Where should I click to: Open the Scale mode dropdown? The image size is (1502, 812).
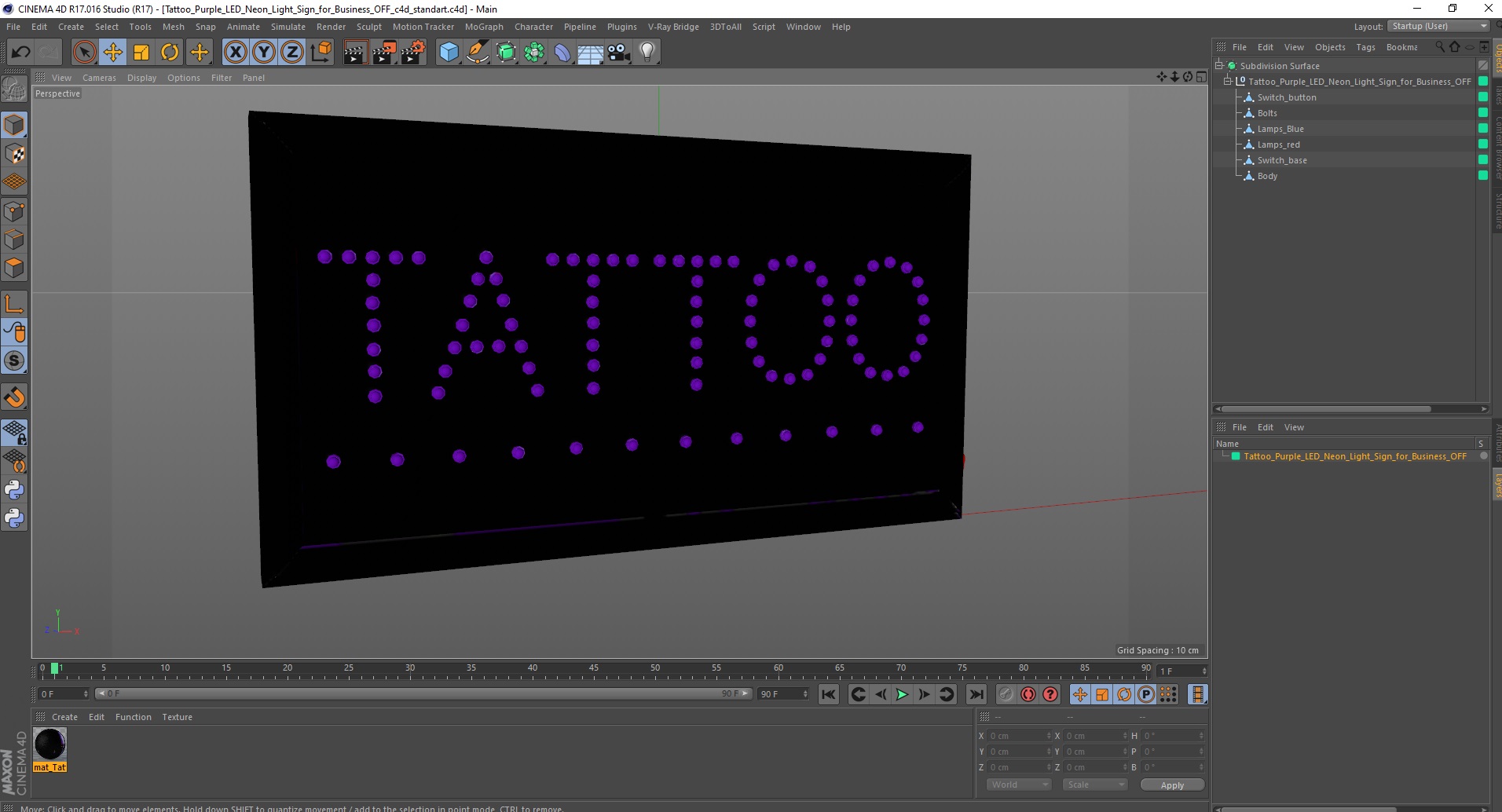pos(1095,785)
